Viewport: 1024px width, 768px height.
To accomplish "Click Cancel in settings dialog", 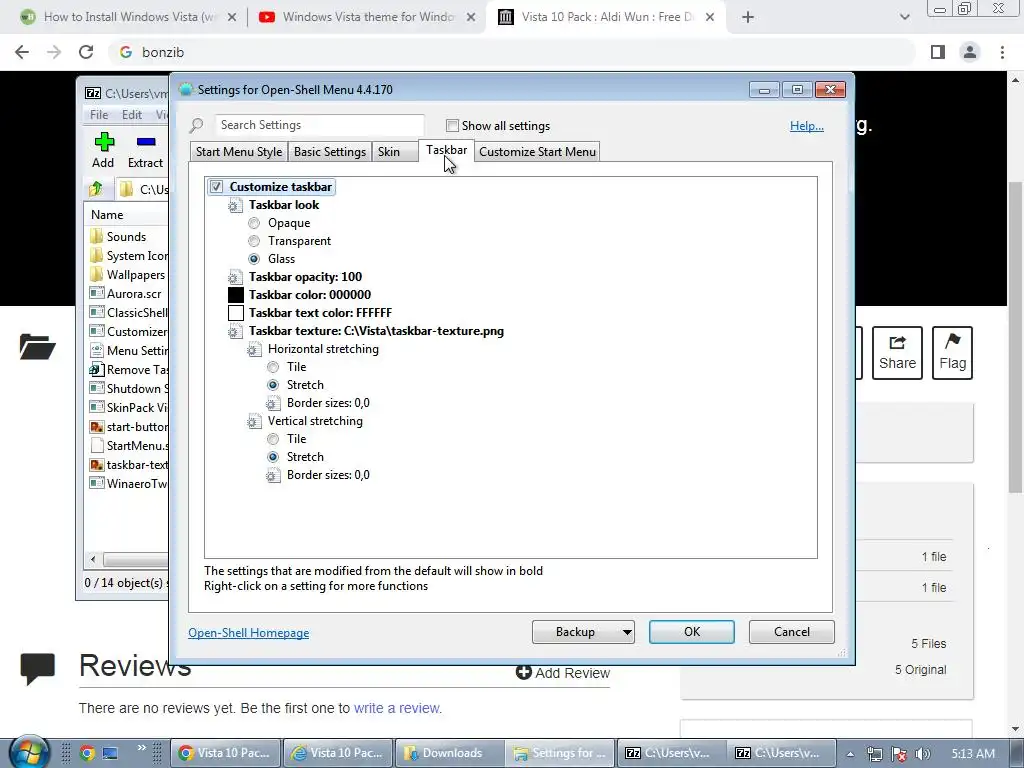I will coord(792,632).
